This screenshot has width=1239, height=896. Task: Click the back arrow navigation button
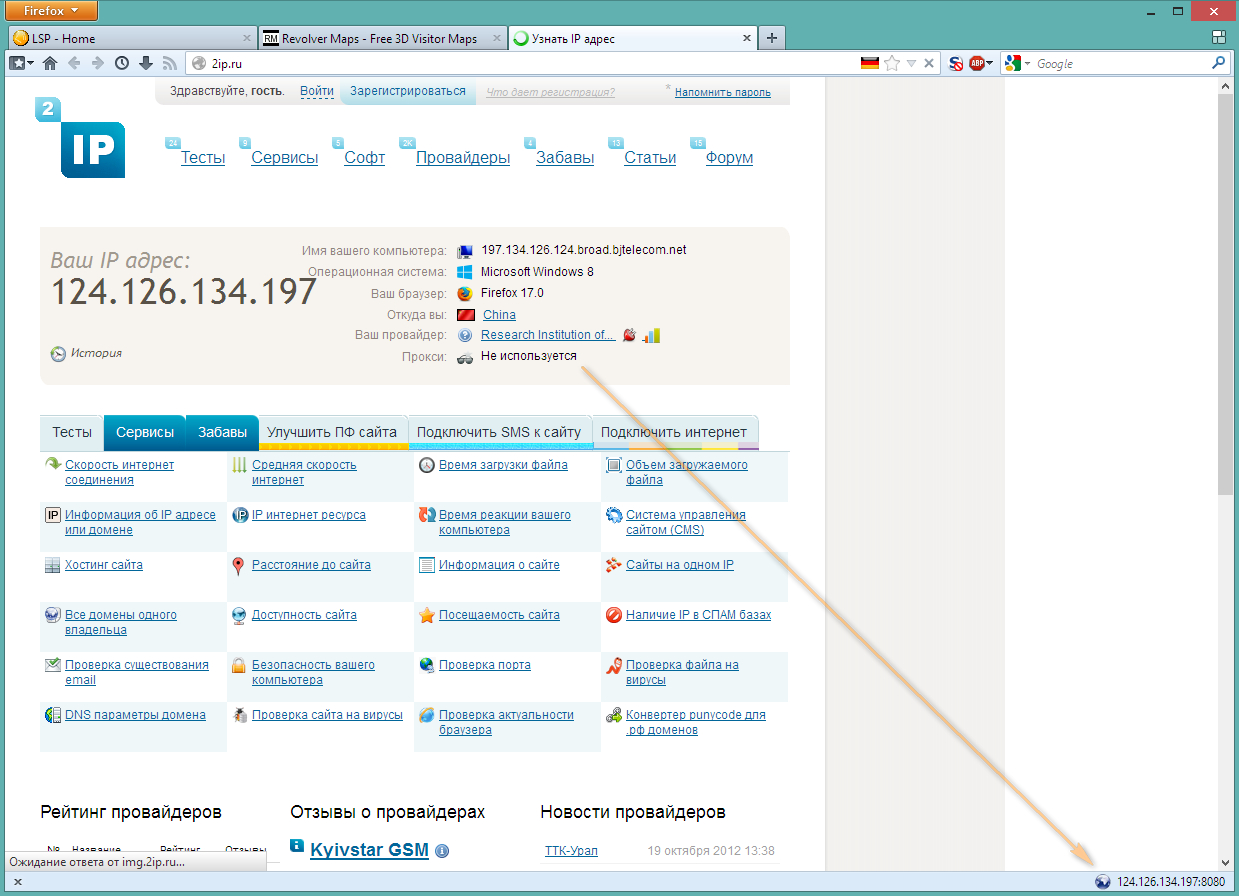[x=75, y=63]
